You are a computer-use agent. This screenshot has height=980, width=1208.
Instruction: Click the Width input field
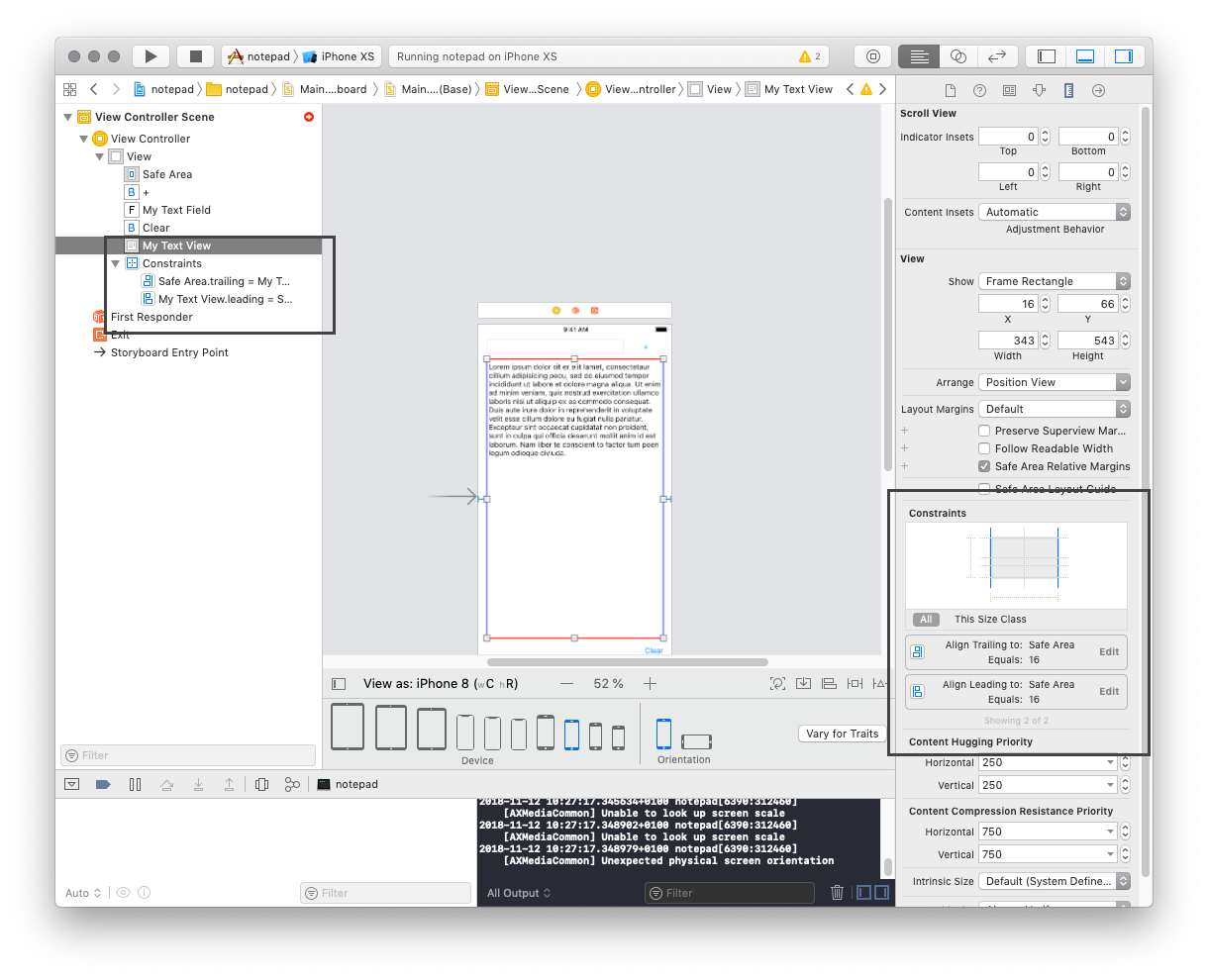tap(1008, 341)
